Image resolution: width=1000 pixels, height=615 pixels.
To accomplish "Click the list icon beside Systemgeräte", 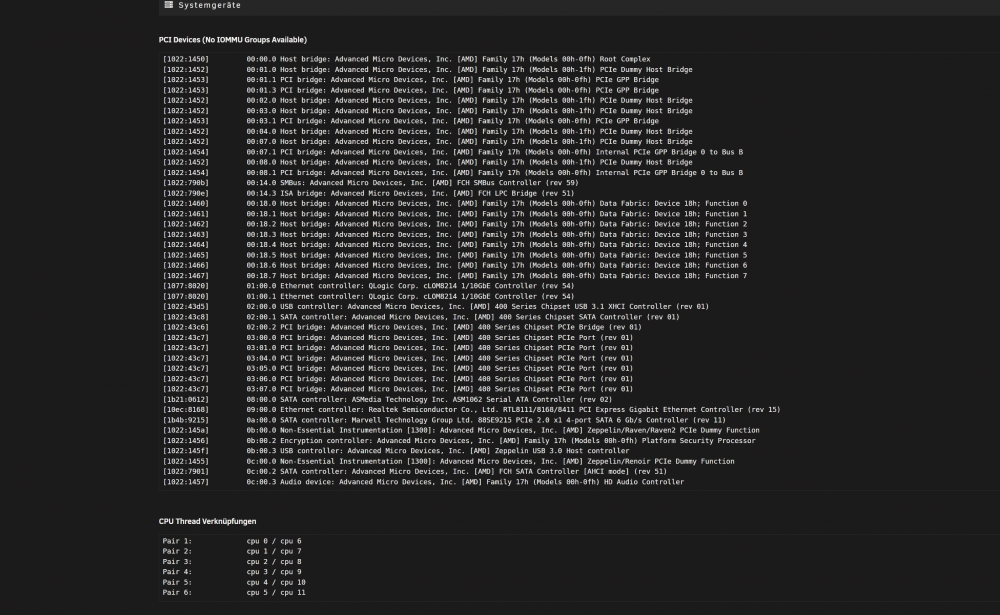I will 168,4.
